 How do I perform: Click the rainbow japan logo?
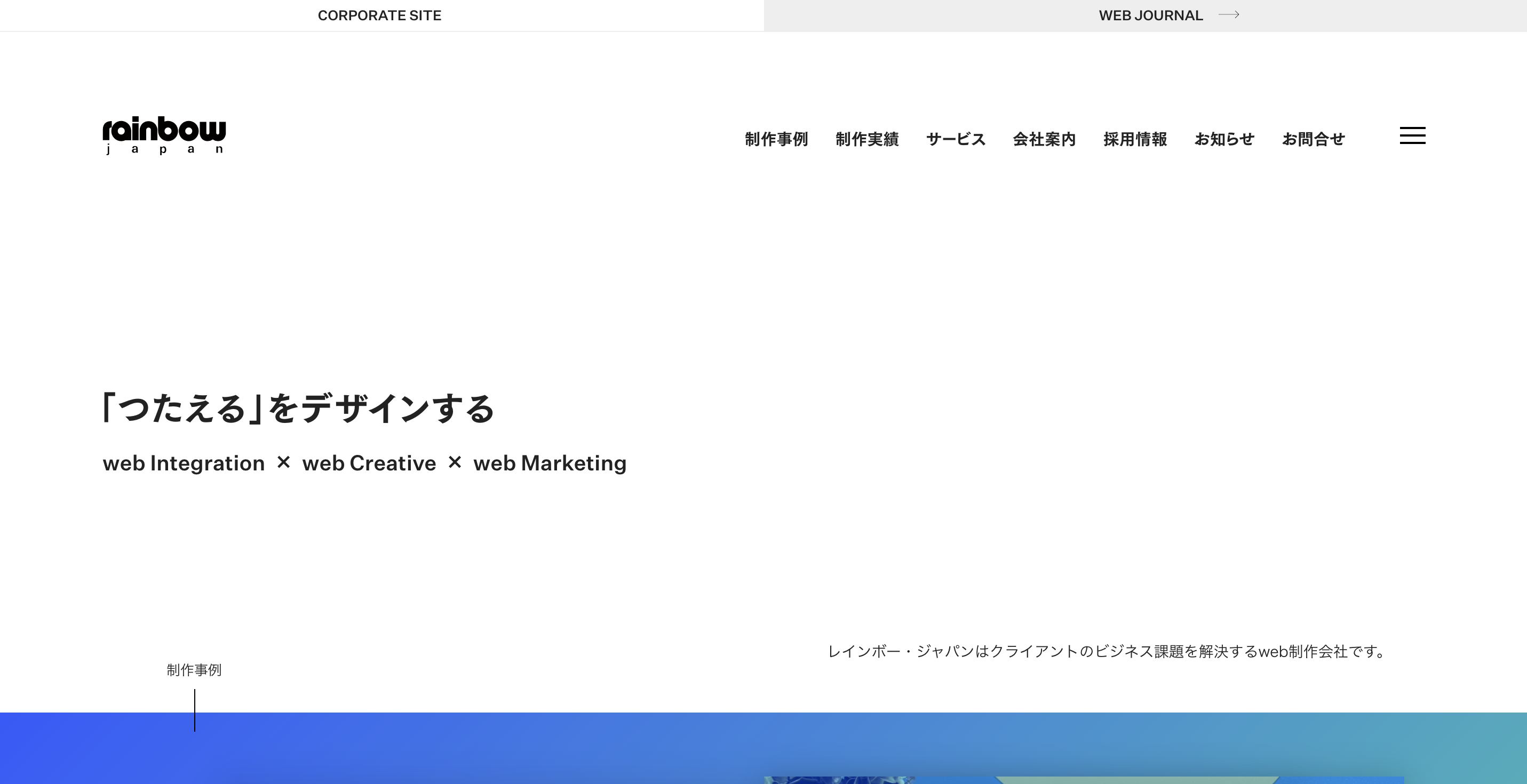click(165, 135)
